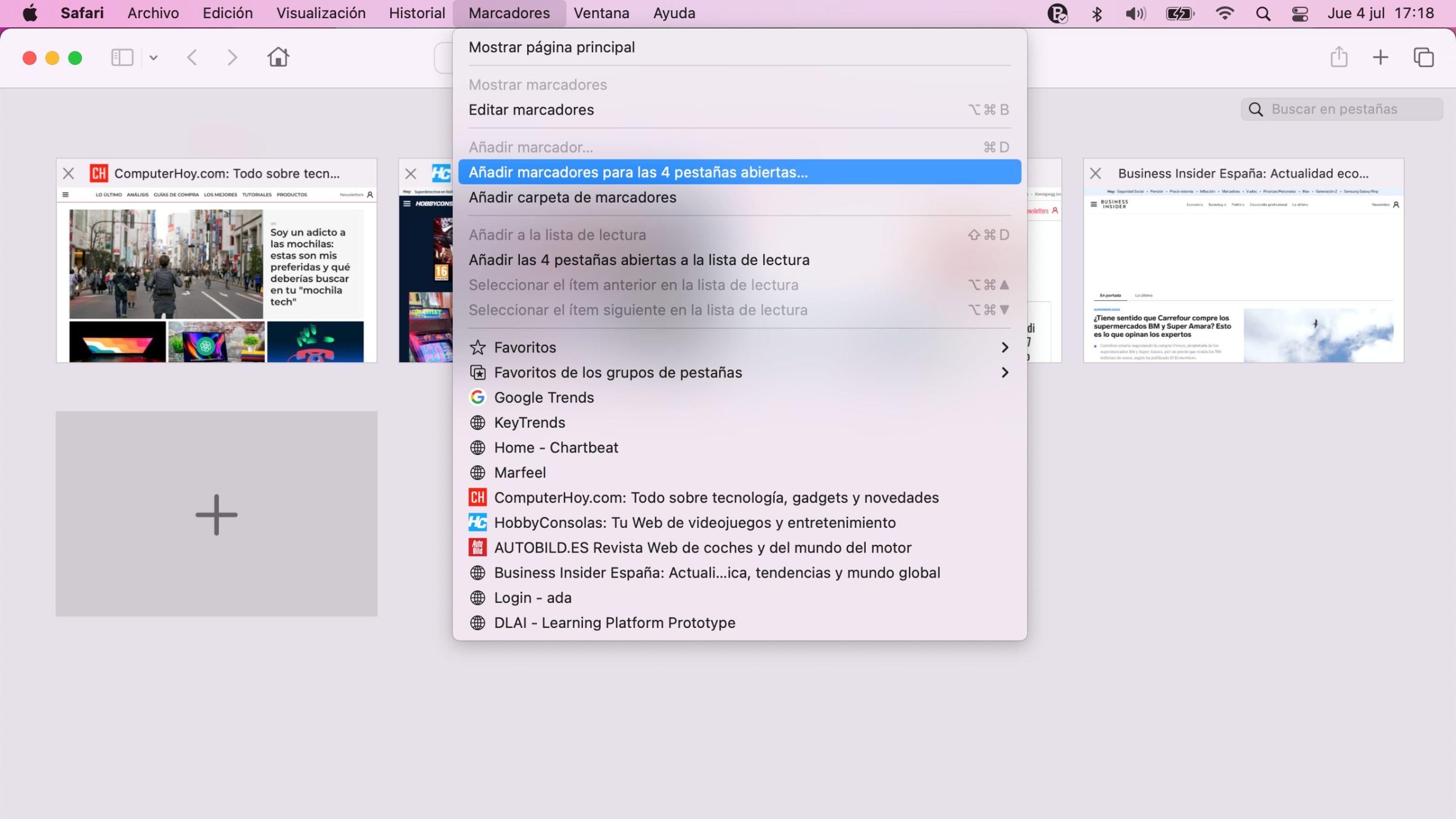Toggle the Safari sidebar button

tap(122, 58)
